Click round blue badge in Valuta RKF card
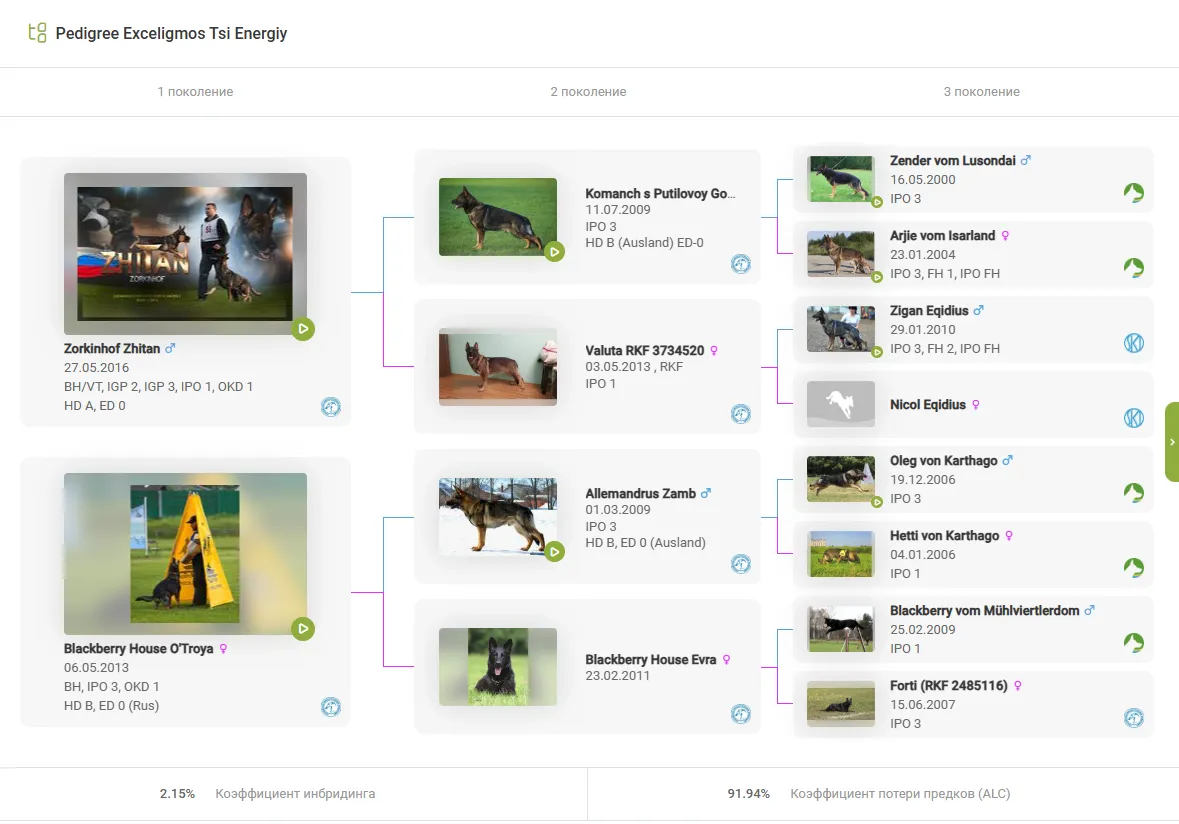 tap(740, 414)
